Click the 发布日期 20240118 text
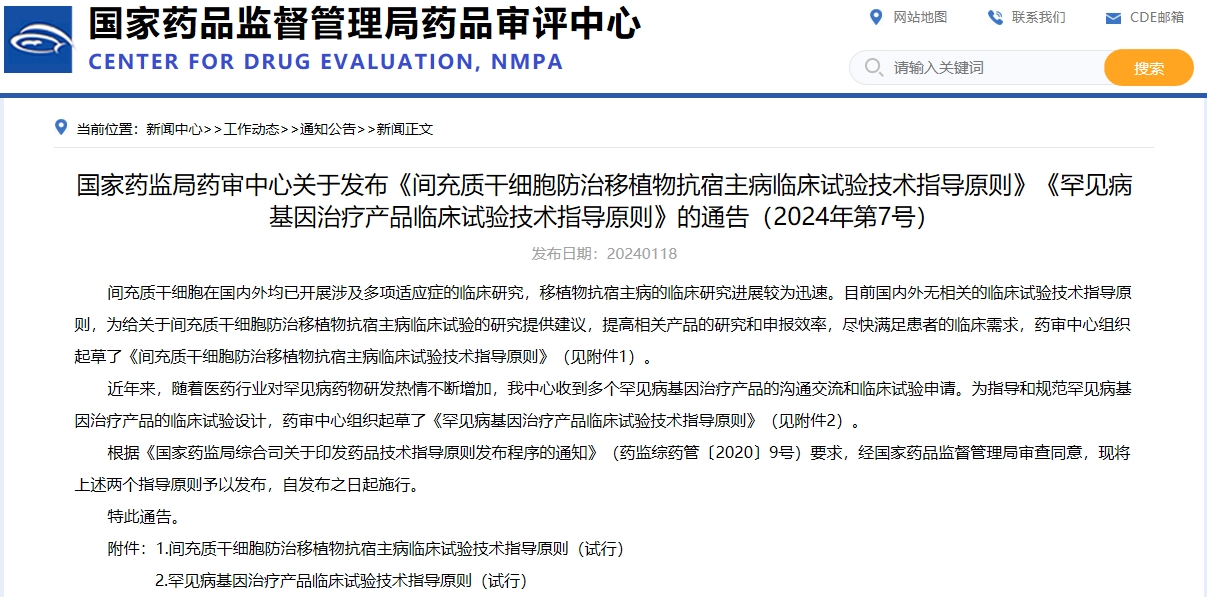The height and width of the screenshot is (597, 1207). pyautogui.click(x=604, y=254)
